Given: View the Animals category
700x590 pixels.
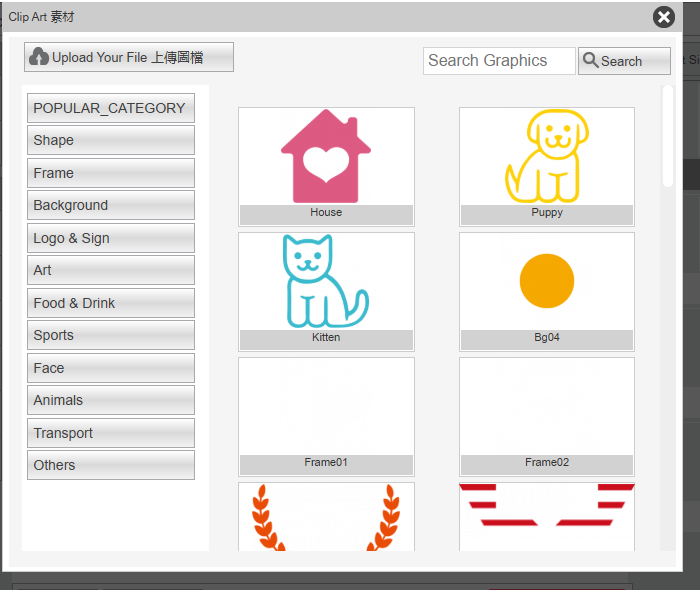Looking at the screenshot, I should 110,400.
